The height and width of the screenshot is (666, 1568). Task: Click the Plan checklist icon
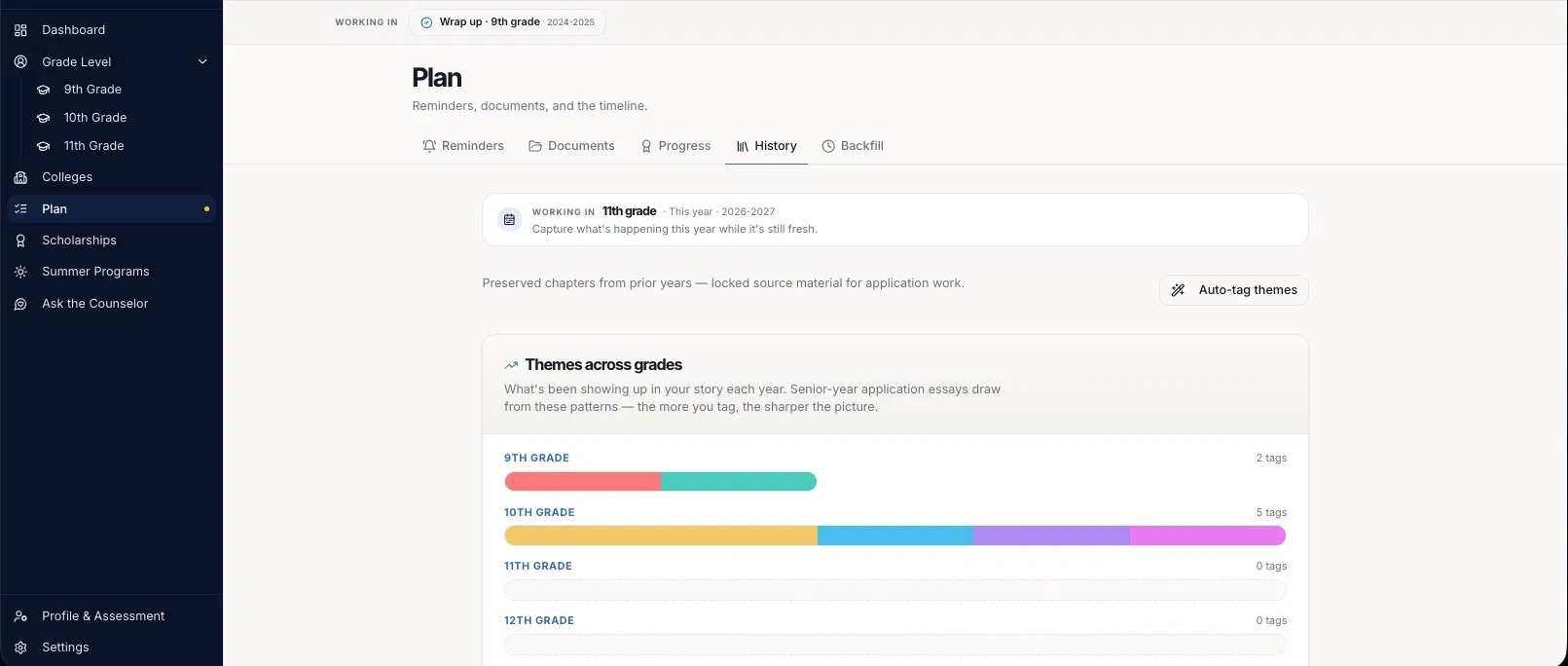[20, 209]
